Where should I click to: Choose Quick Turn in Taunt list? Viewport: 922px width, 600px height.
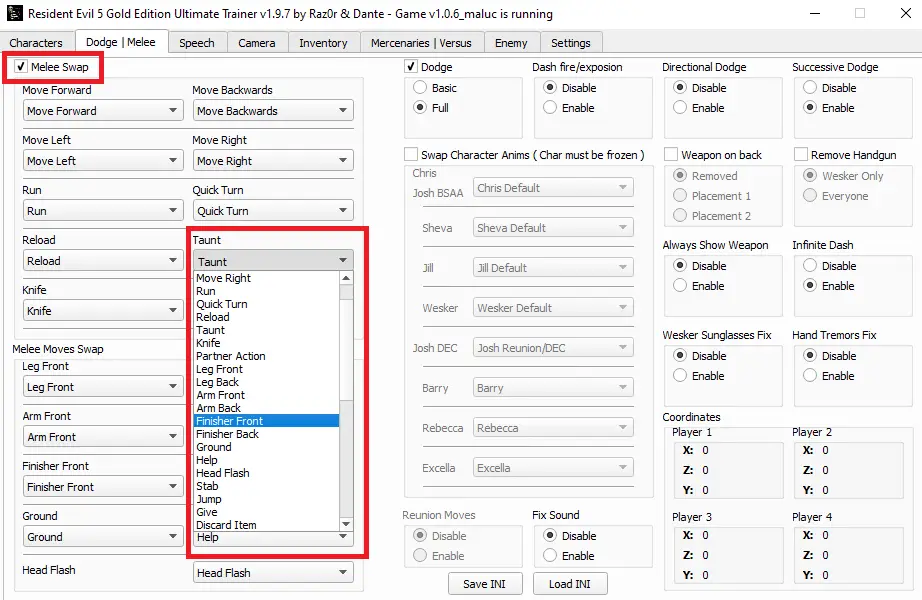point(266,304)
